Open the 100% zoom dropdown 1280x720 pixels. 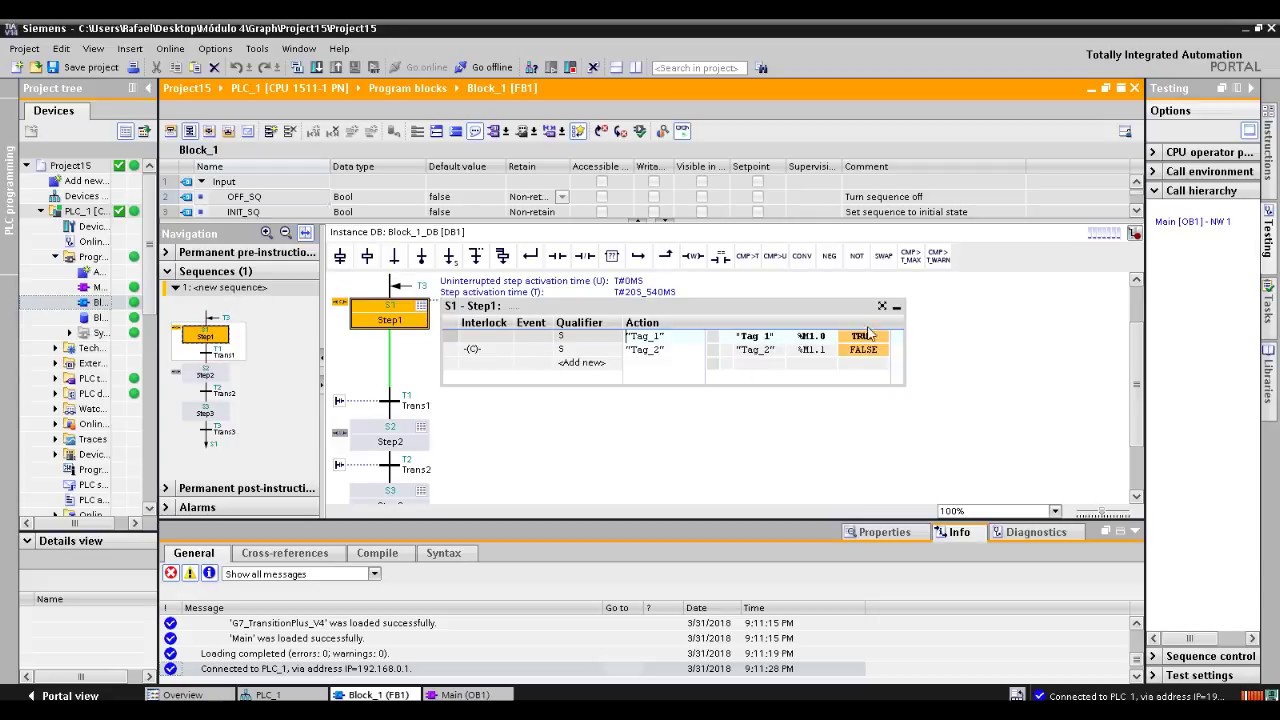tap(1054, 511)
